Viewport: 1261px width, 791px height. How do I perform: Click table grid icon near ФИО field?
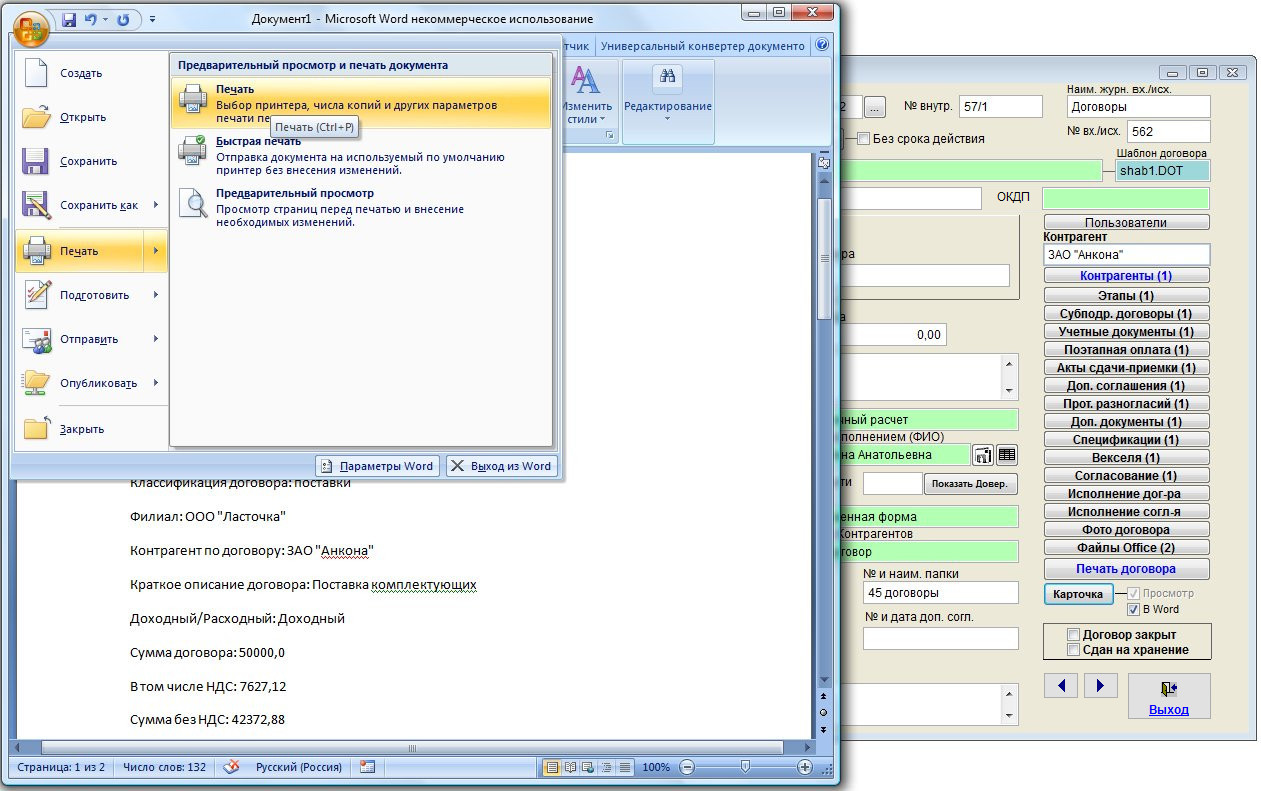(x=1007, y=455)
